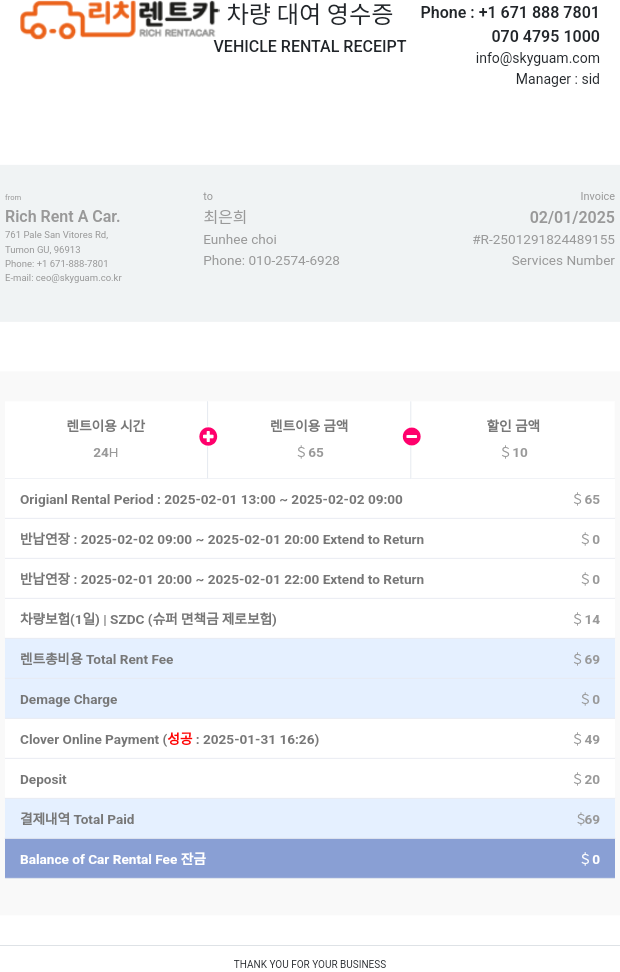Click the pink minus circle icon
Viewport: 620px width, 972px height.
412,437
